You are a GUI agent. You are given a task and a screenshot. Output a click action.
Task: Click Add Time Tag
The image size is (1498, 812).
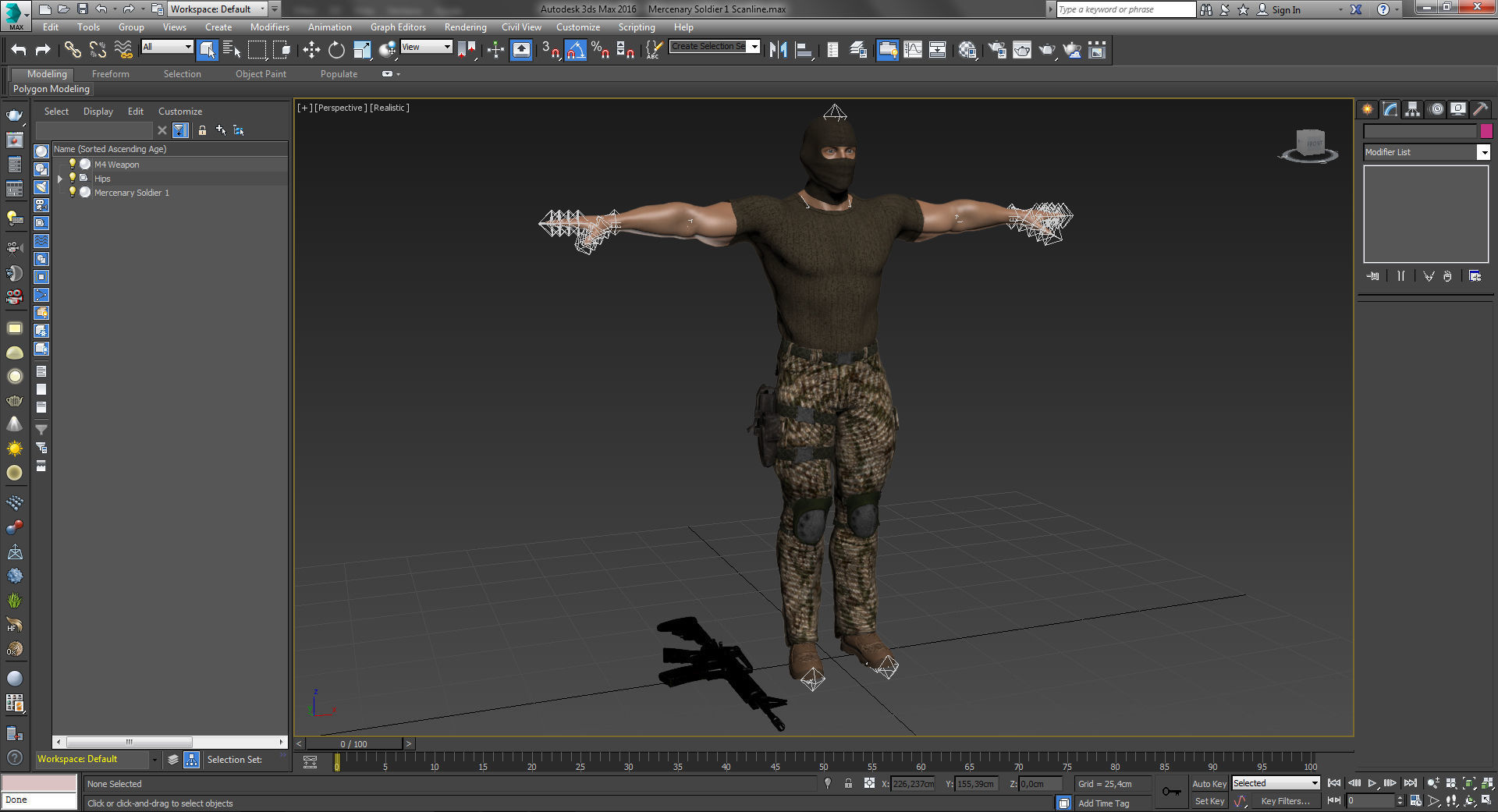1103,803
